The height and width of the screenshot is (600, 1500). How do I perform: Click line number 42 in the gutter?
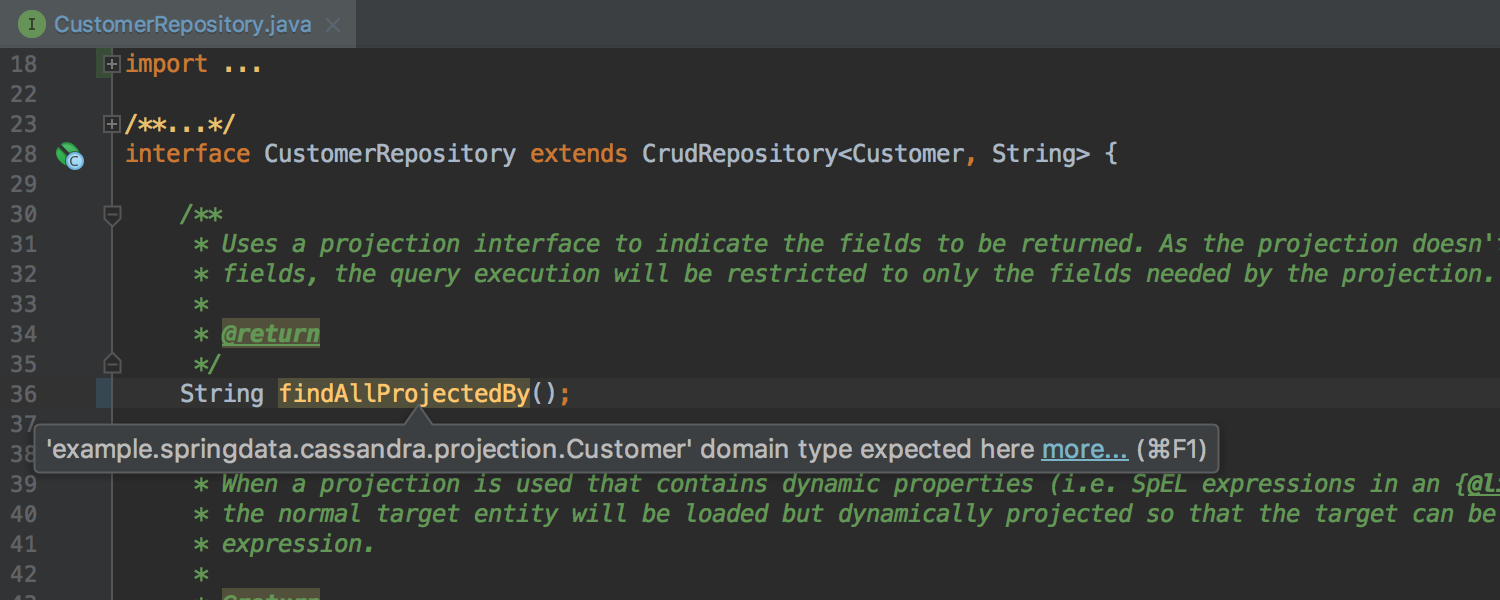pyautogui.click(x=23, y=574)
